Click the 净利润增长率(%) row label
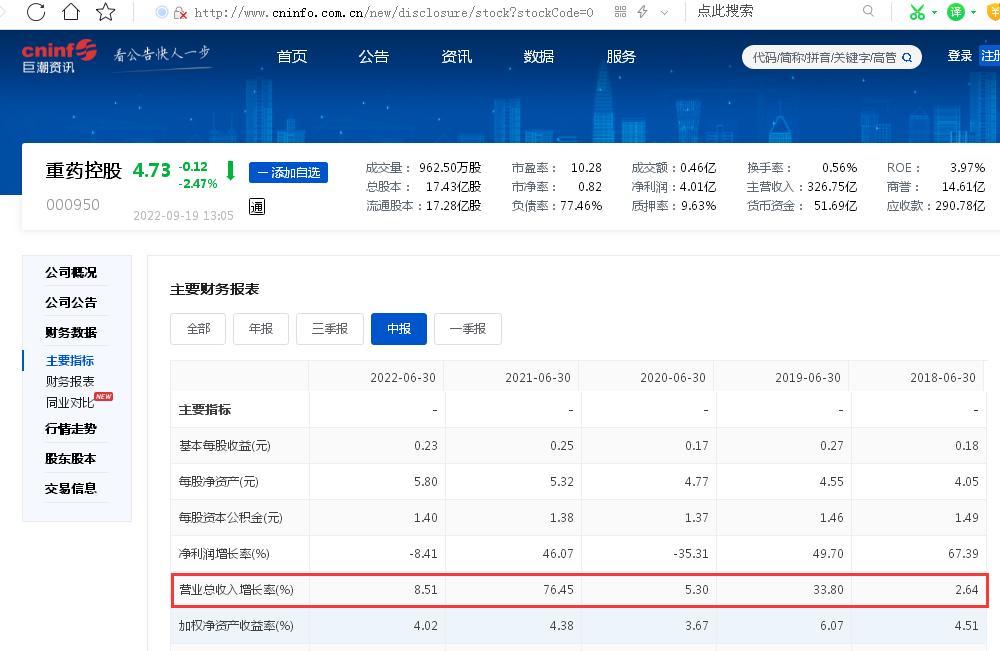The image size is (1000, 651). pyautogui.click(x=224, y=554)
